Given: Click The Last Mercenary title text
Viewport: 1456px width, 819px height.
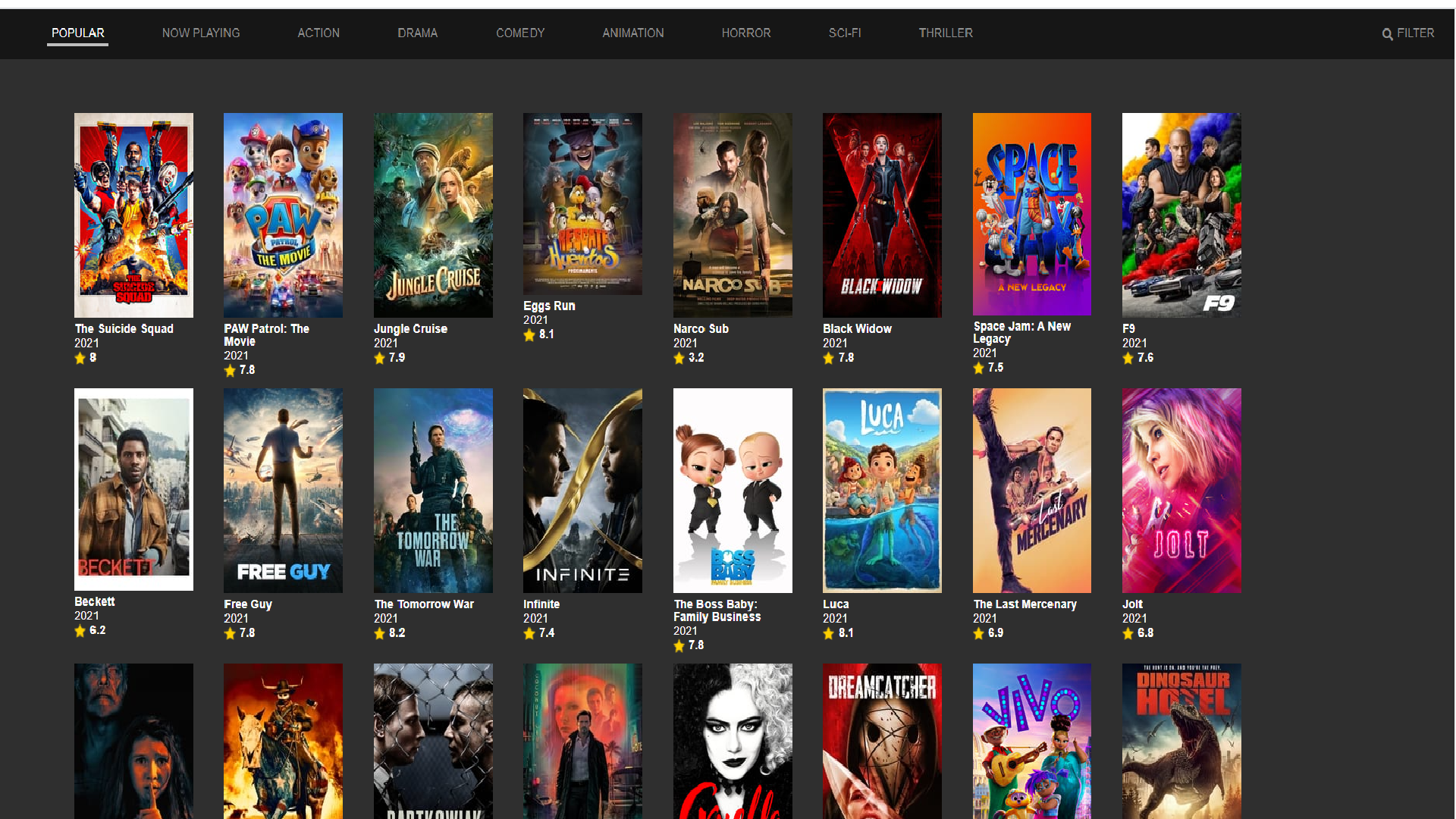Looking at the screenshot, I should [1025, 604].
